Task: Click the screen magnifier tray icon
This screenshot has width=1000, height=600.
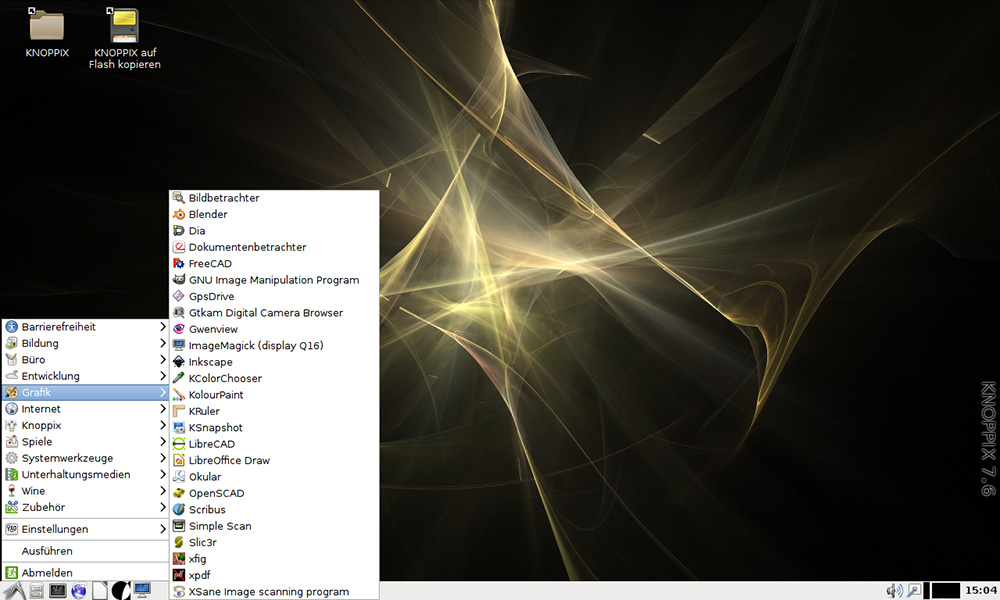Action: 914,591
